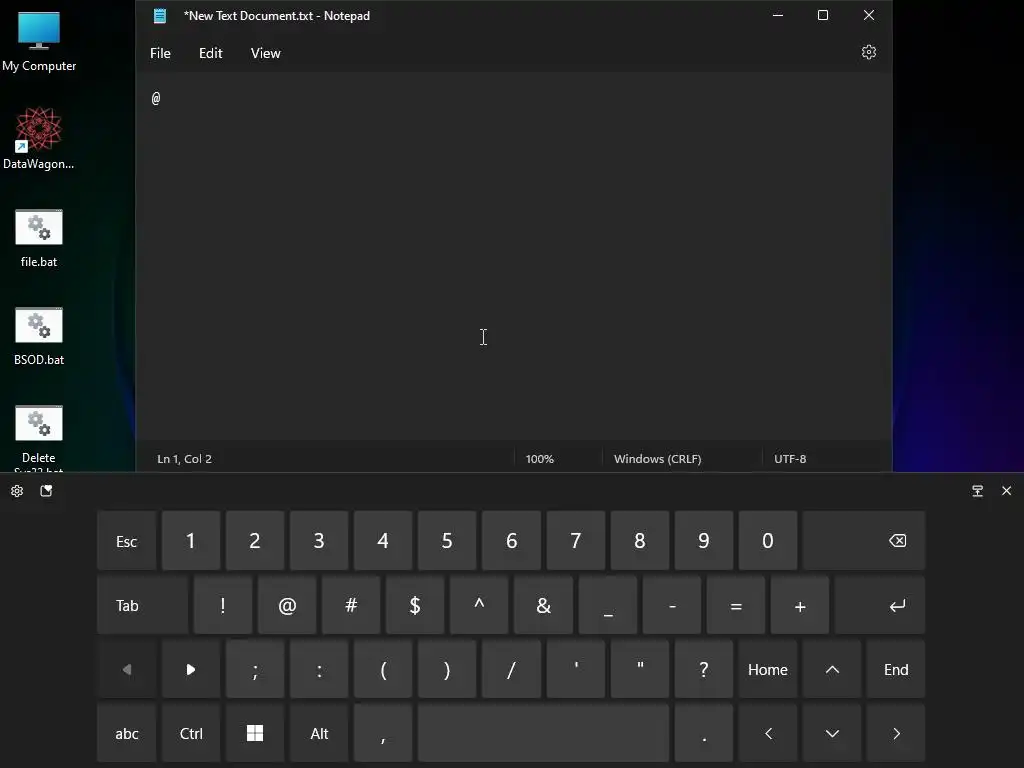Tap the spacebar key
Viewport: 1024px width, 768px height.
(x=543, y=733)
